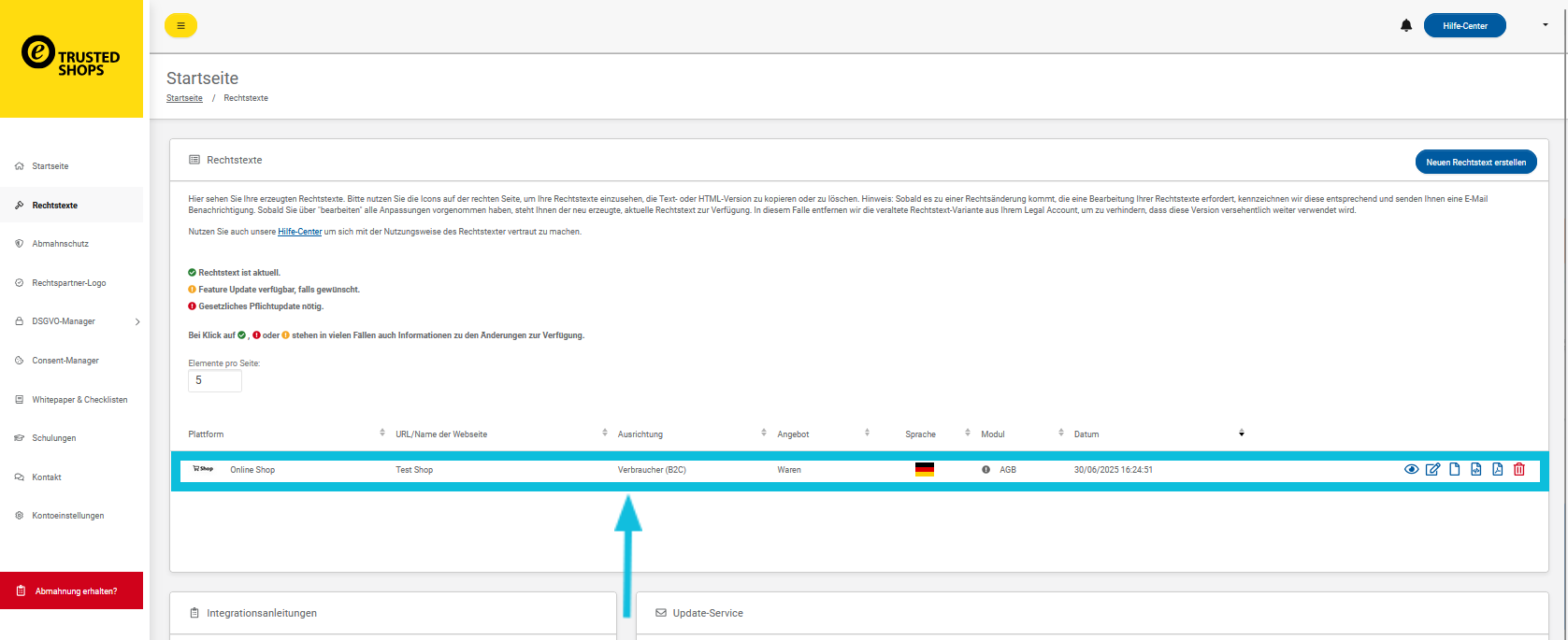The image size is (1568, 640).
Task: Open Abmahnschutz in the sidebar
Action: [x=61, y=244]
